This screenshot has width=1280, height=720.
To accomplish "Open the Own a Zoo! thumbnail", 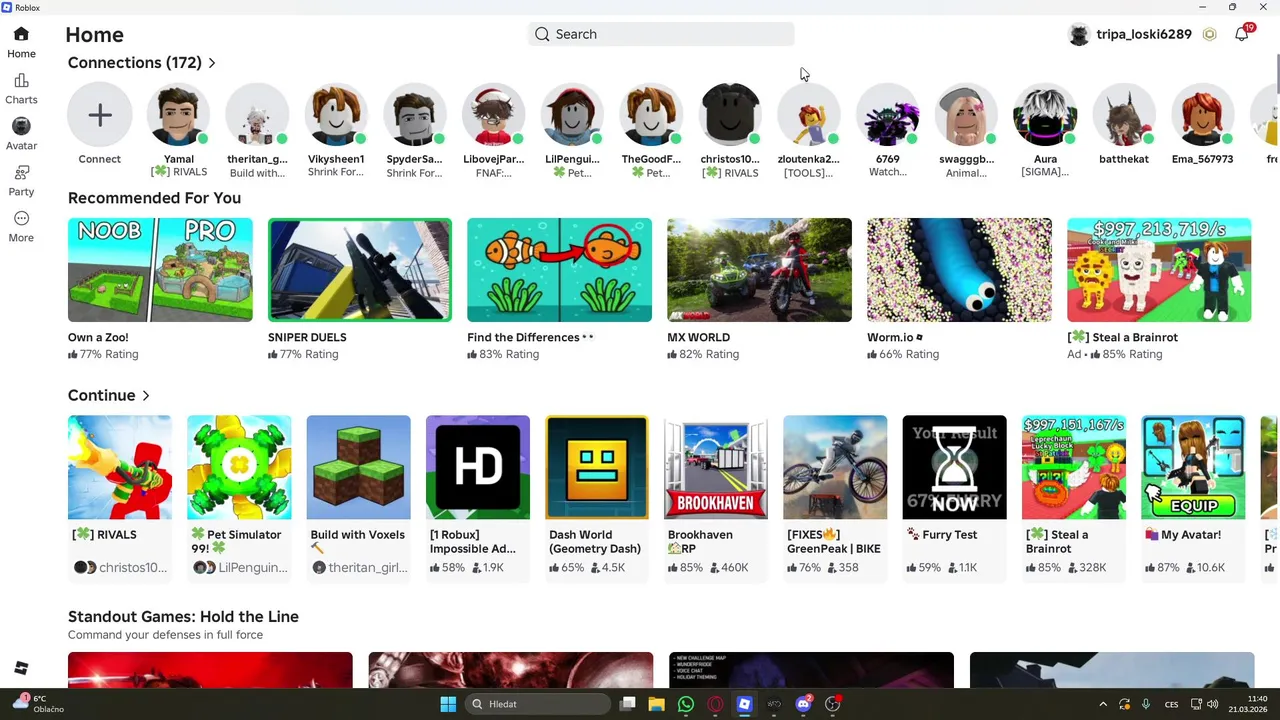I will [x=160, y=270].
